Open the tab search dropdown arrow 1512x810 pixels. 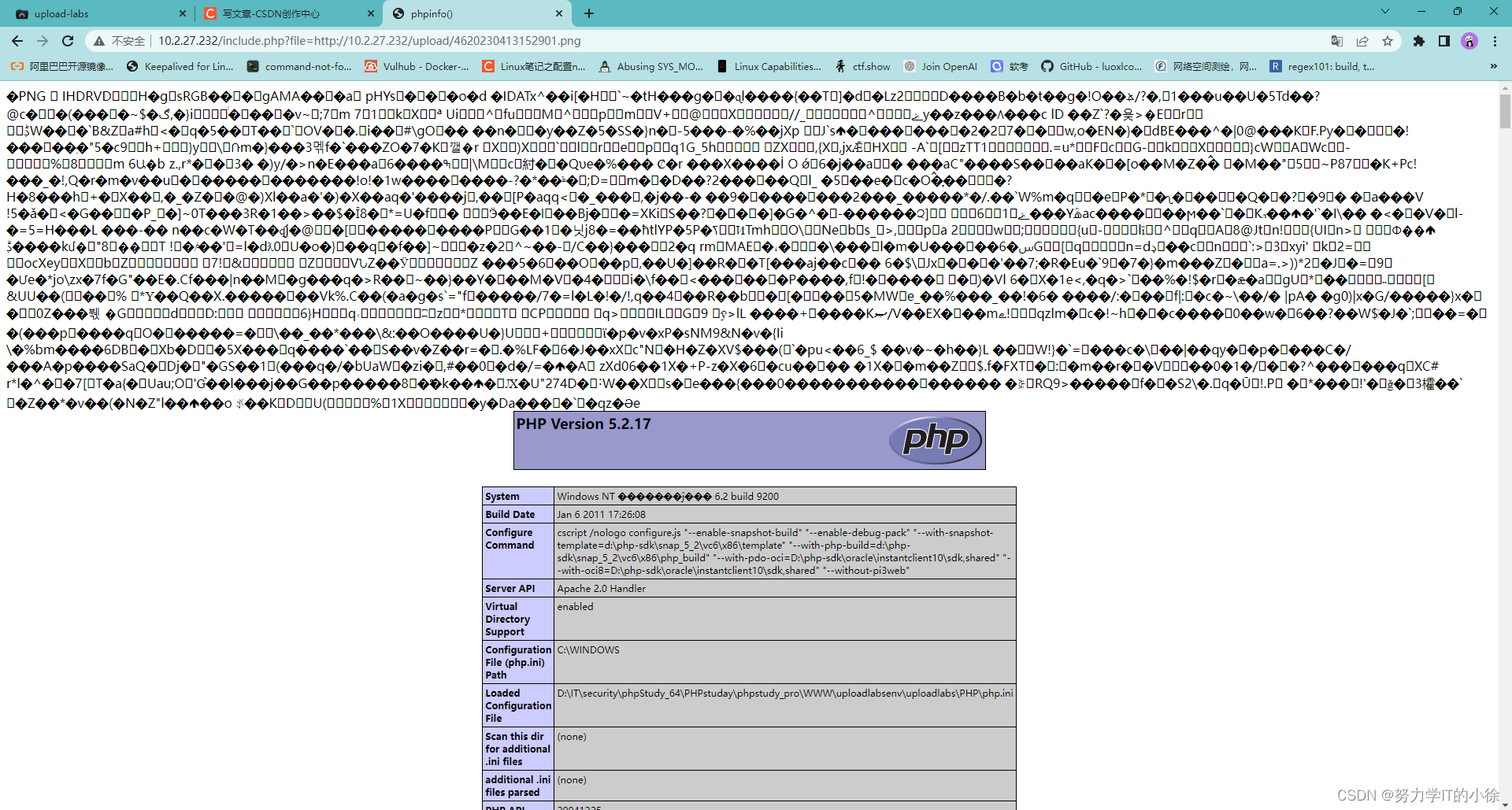tap(1385, 12)
